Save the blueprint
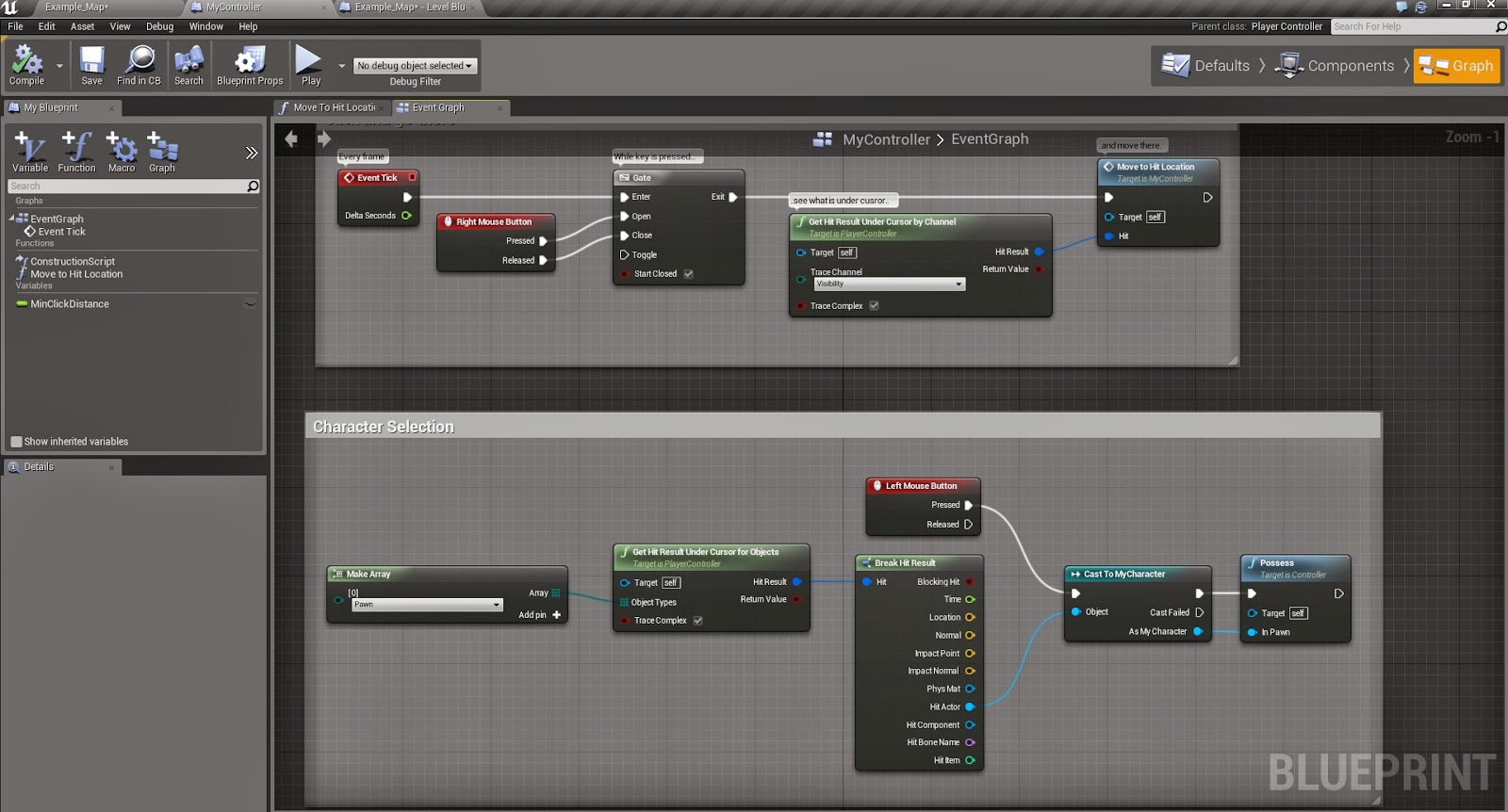The width and height of the screenshot is (1508, 812). click(91, 65)
